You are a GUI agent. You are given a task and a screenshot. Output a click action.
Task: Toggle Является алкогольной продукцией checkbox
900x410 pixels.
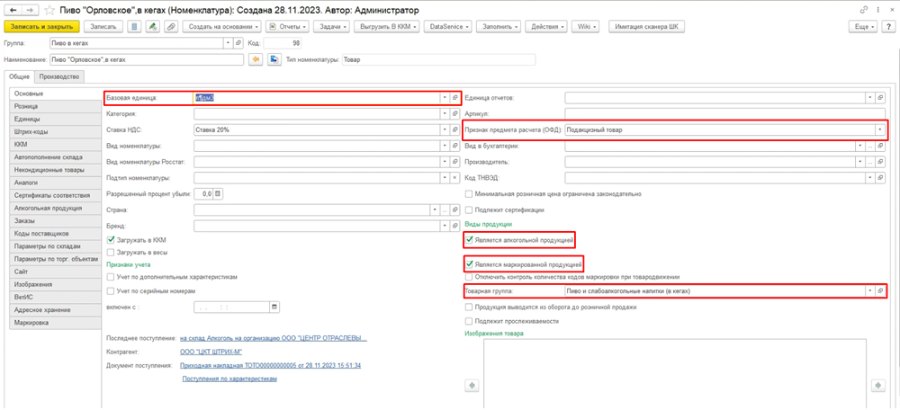pyautogui.click(x=470, y=240)
